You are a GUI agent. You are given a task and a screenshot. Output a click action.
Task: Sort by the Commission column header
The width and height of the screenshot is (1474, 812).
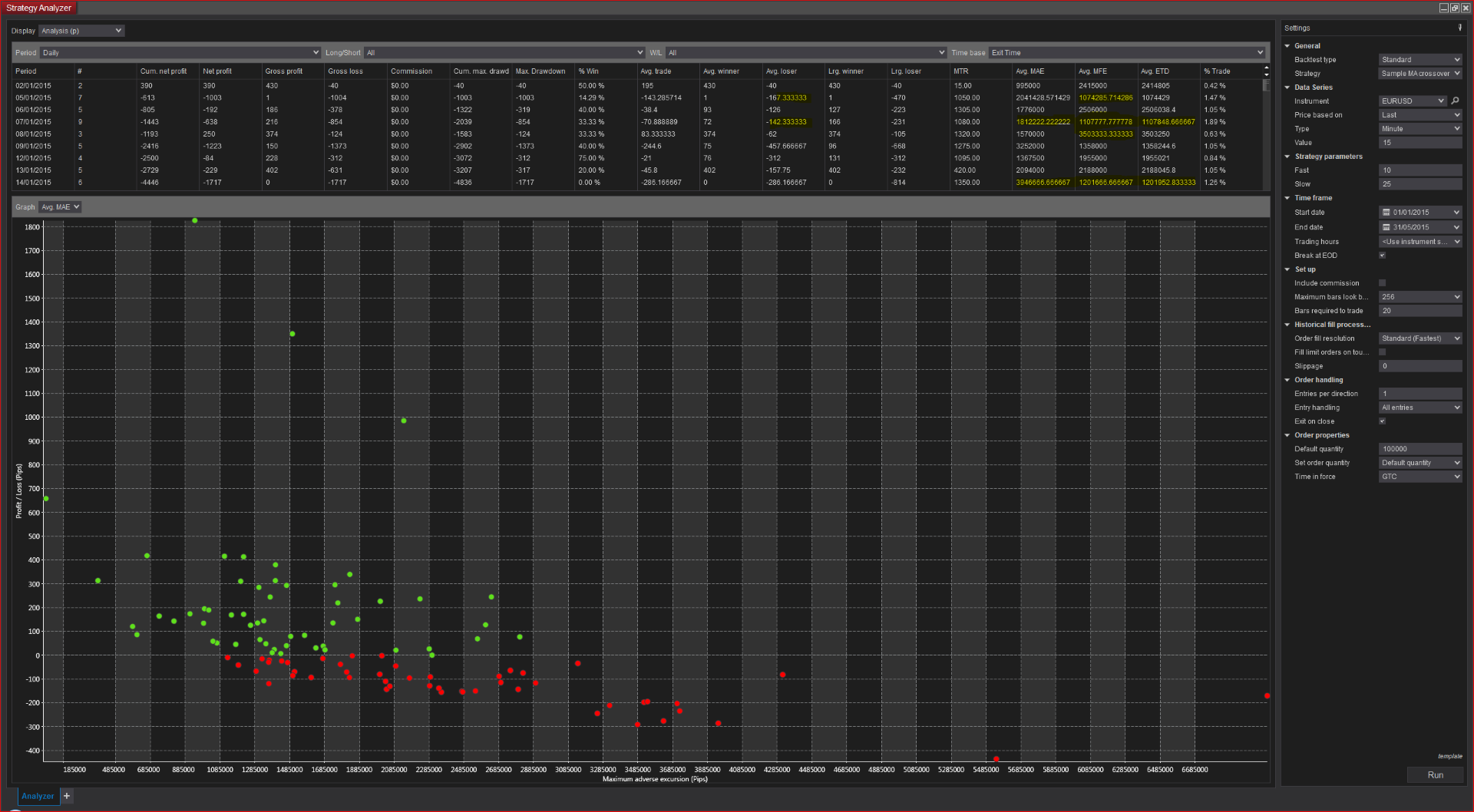point(419,71)
